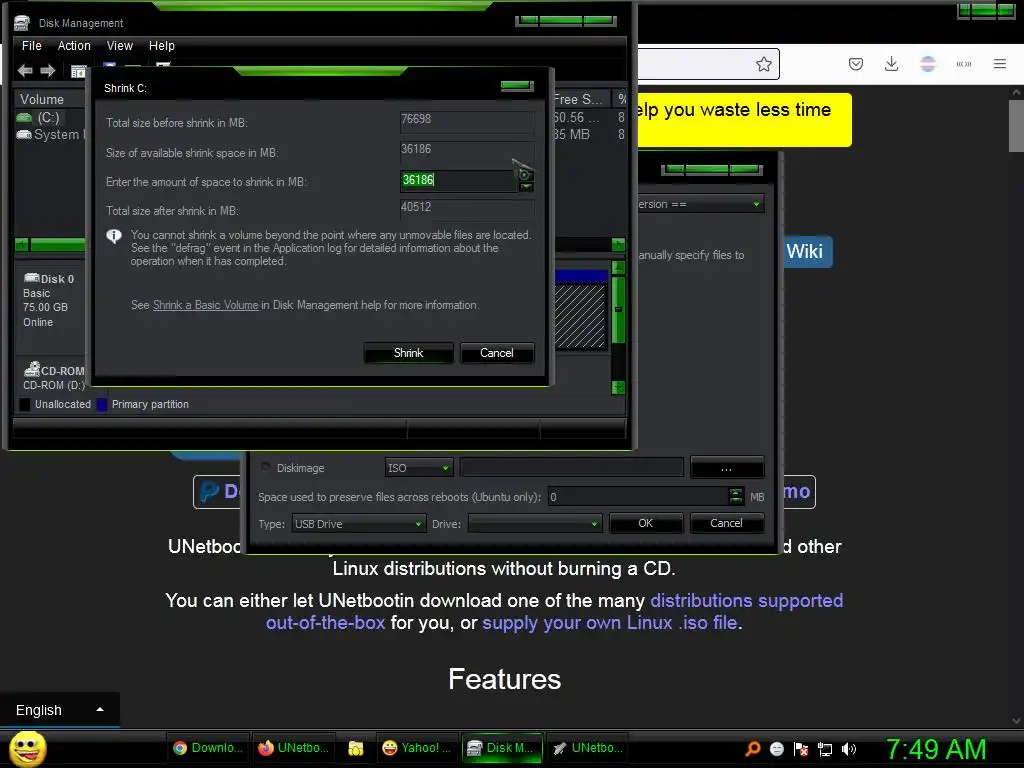Click the volume speaker tray icon

coord(848,749)
